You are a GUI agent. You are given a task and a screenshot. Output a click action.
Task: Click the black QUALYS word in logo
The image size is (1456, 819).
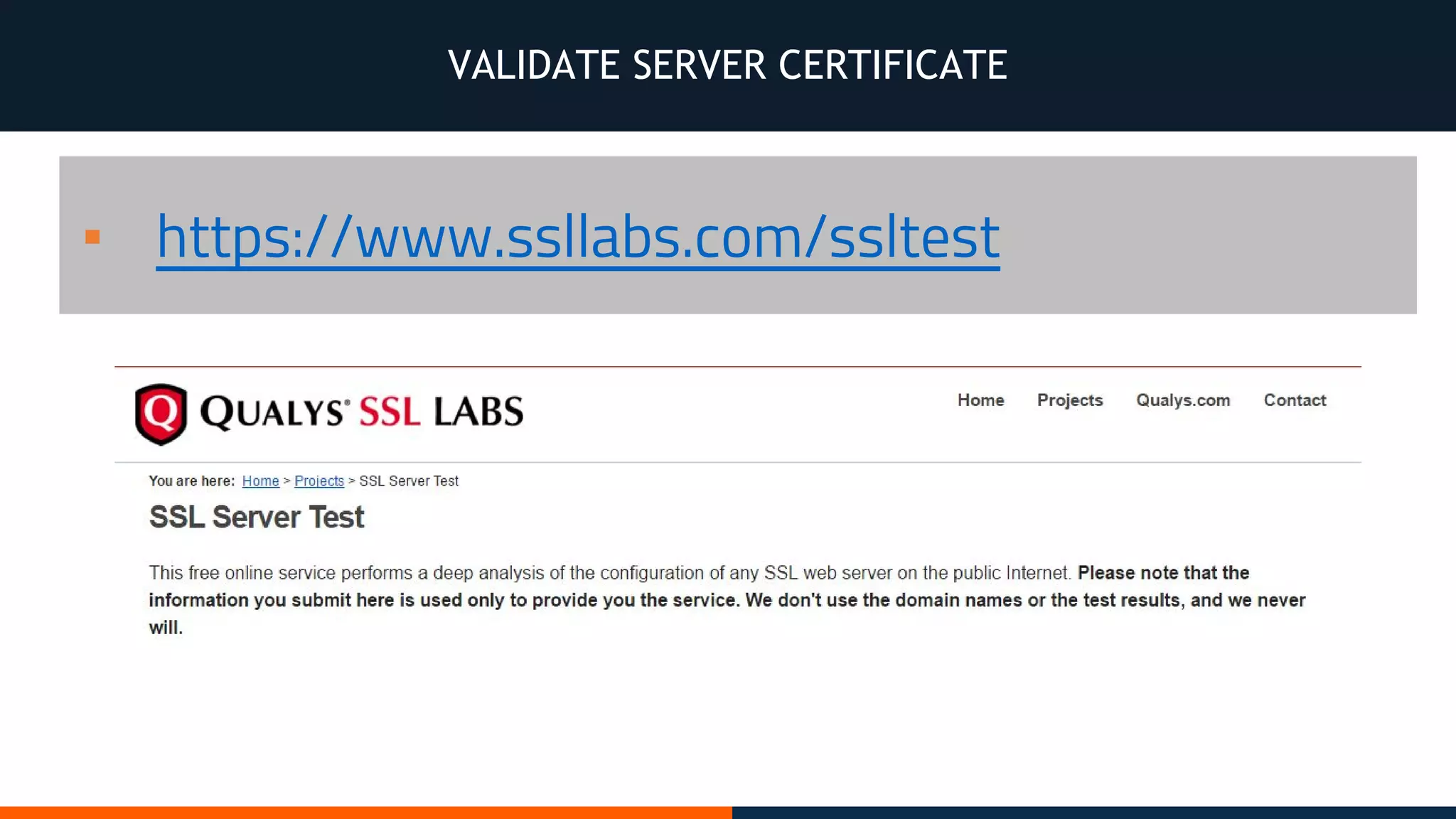274,412
